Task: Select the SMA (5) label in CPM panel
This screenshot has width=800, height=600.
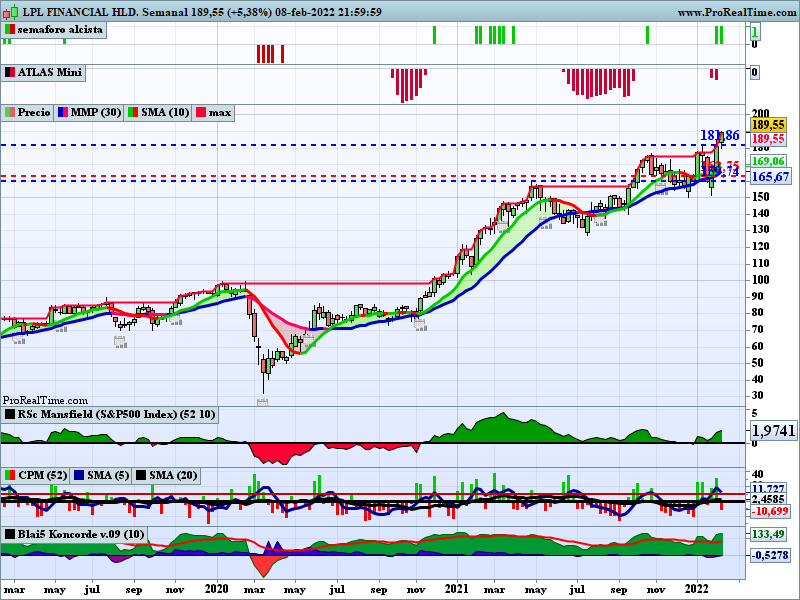Action: 101,476
